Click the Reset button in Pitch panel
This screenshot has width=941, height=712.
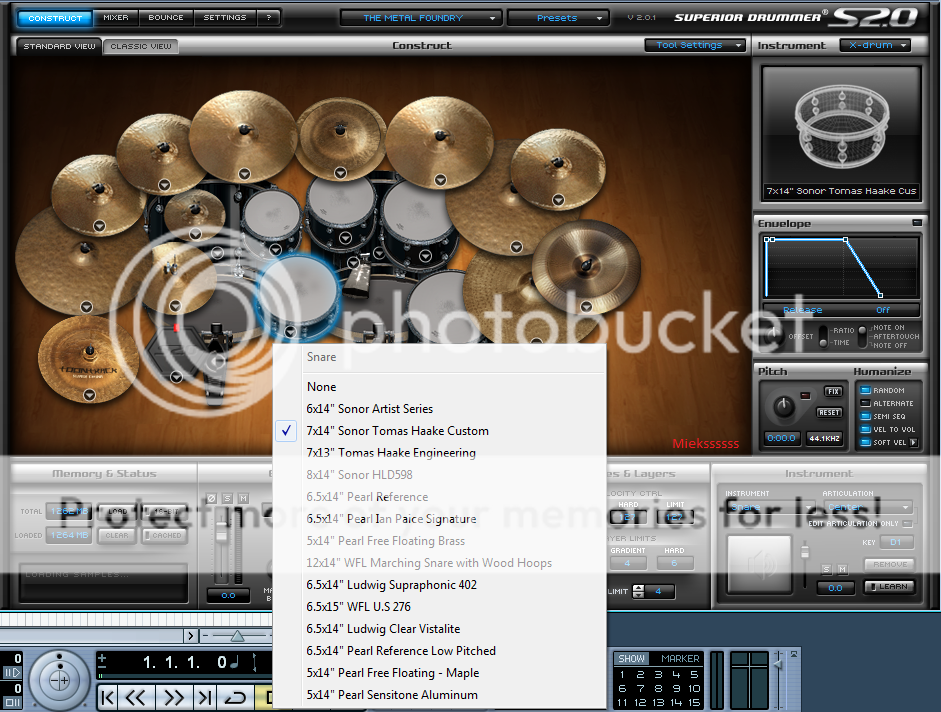pyautogui.click(x=829, y=412)
